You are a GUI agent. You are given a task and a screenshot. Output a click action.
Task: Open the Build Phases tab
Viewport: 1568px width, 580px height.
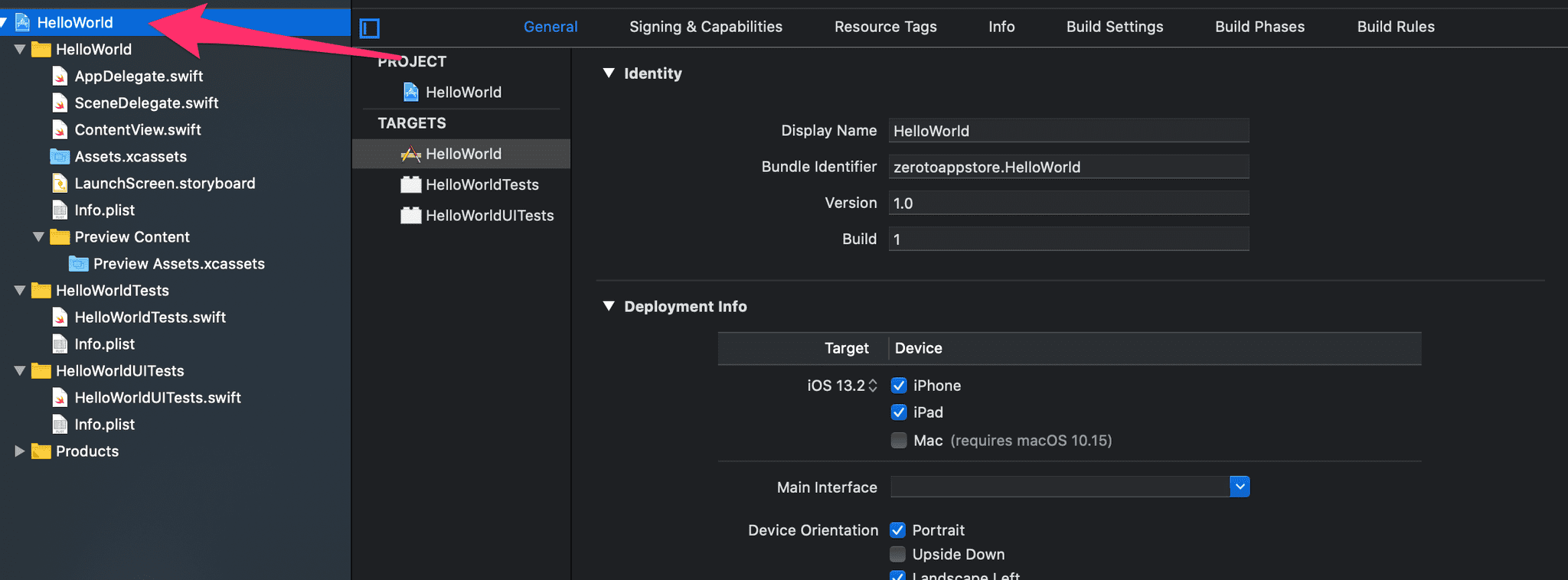point(1260,27)
